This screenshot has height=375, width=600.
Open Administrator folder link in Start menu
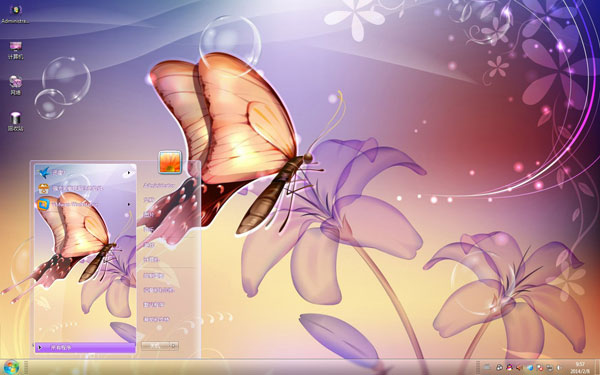(159, 185)
